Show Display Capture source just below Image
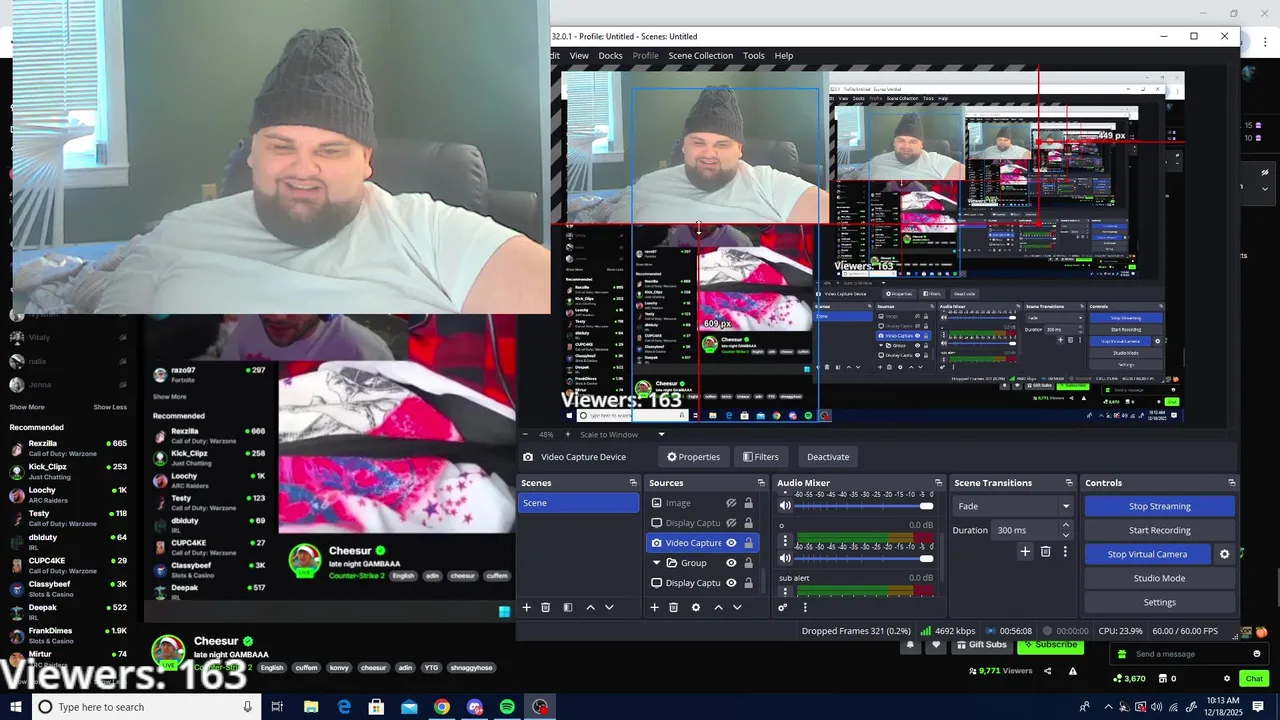The image size is (1280, 720). point(731,523)
